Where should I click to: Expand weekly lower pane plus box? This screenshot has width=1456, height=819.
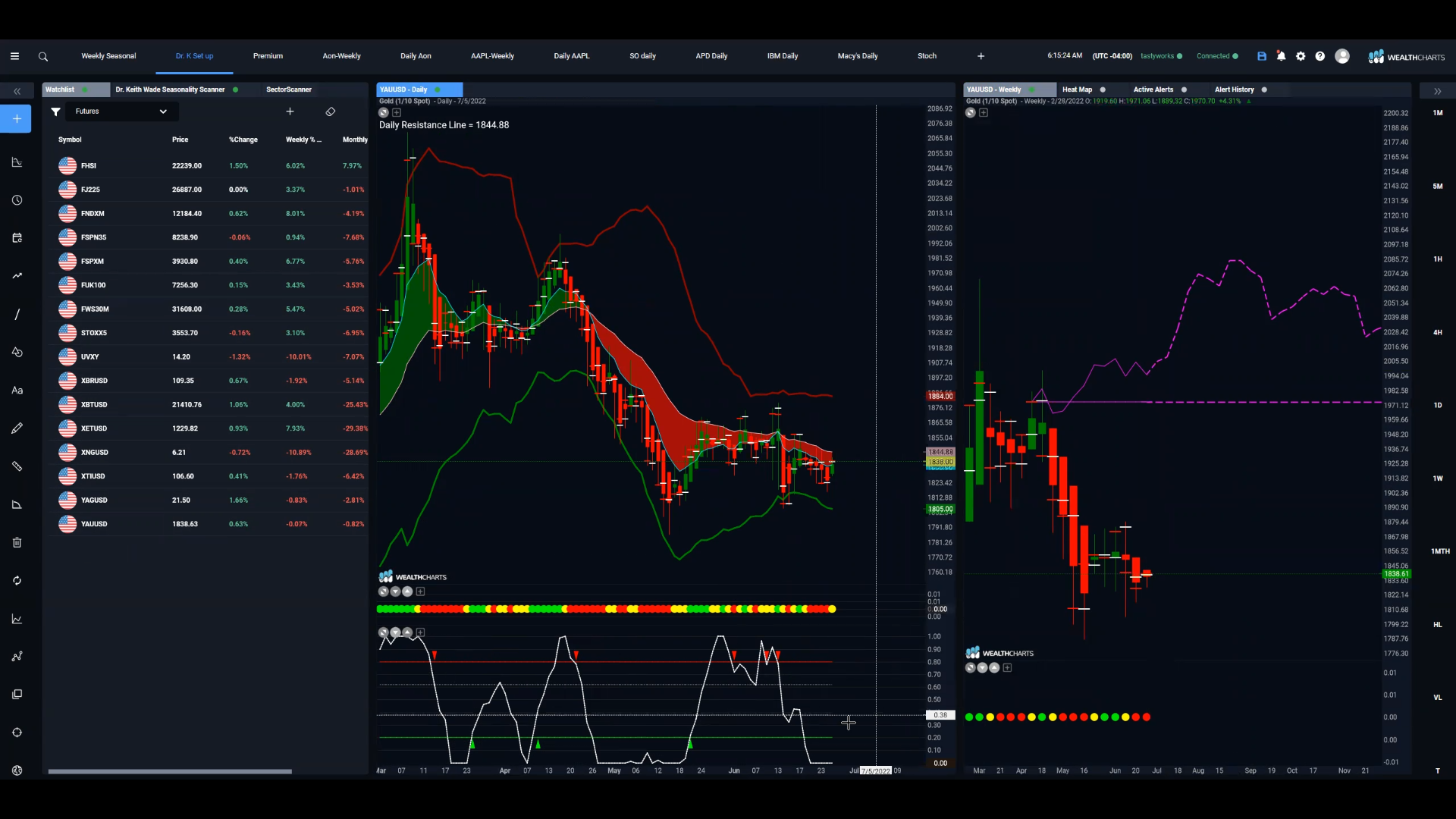pos(1008,668)
